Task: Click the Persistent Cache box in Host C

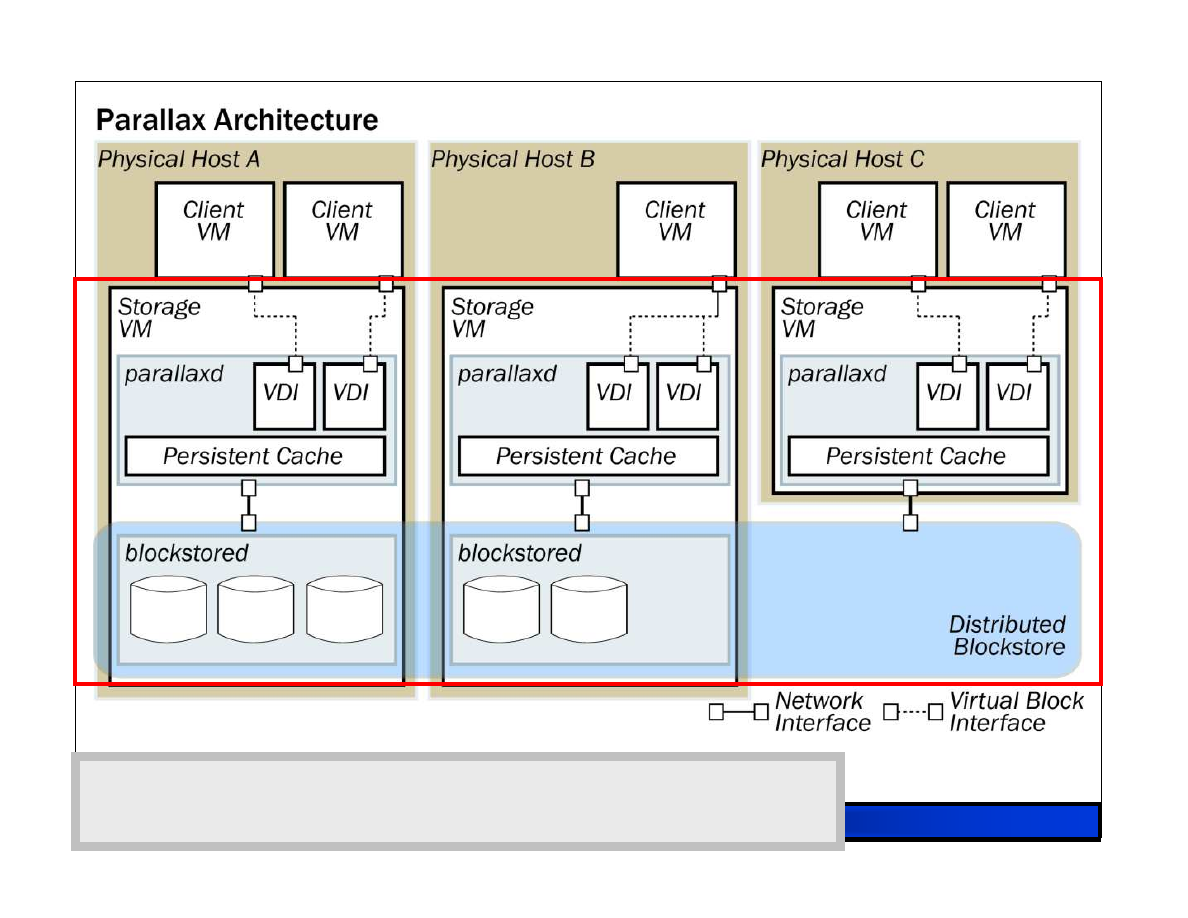Action: (x=918, y=456)
